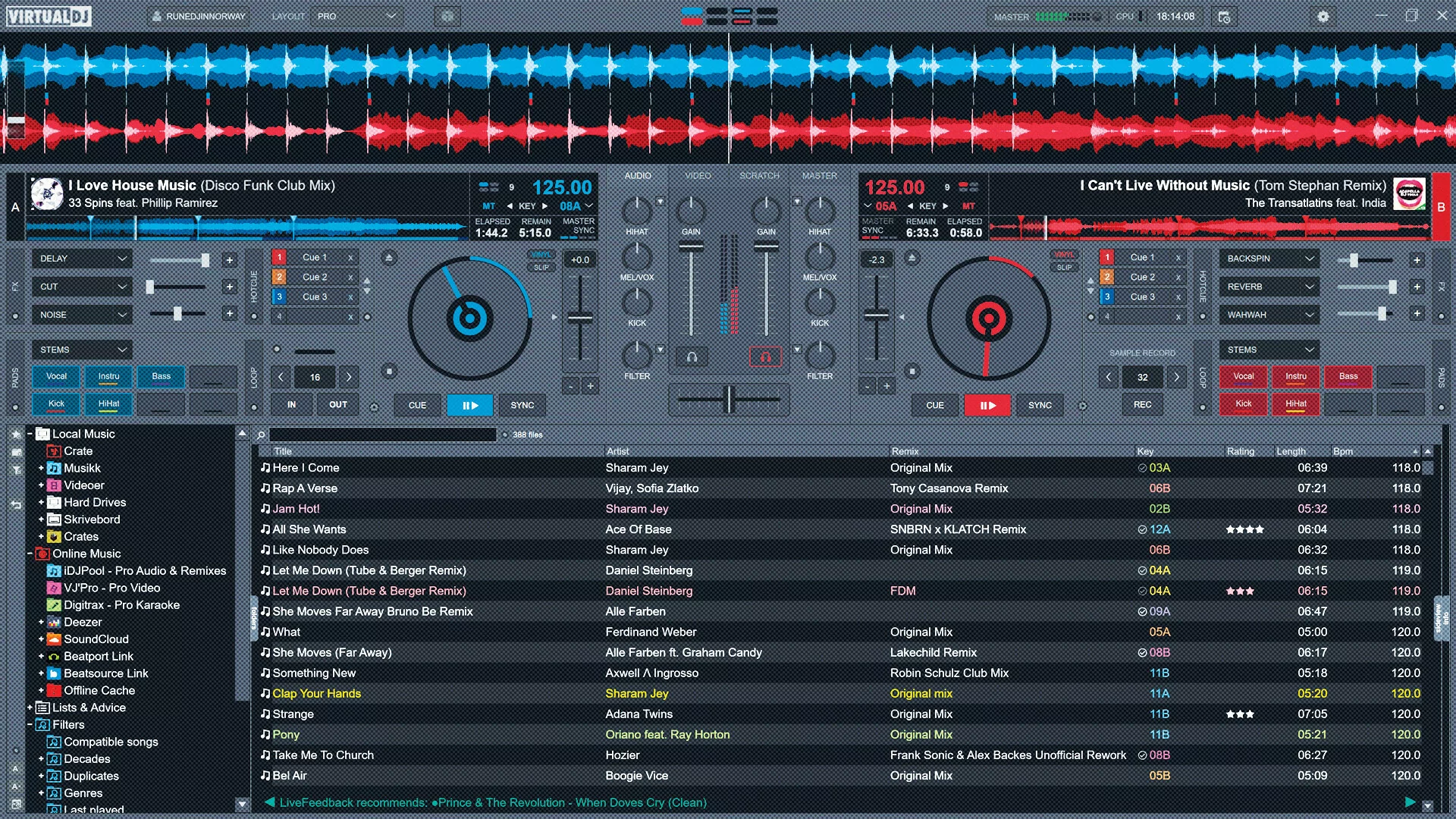Viewport: 1456px width, 819px height.
Task: Toggle Instru stem pad on deck A
Action: tap(108, 377)
